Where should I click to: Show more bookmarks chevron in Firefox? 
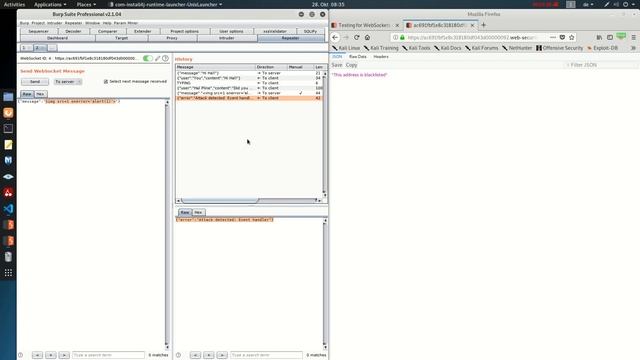coord(633,48)
